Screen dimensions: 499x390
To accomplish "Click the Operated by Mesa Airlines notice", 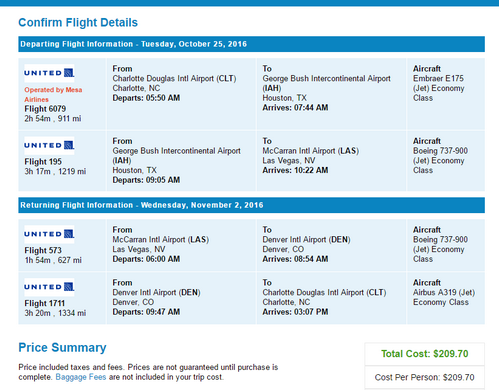I will click(x=53, y=95).
